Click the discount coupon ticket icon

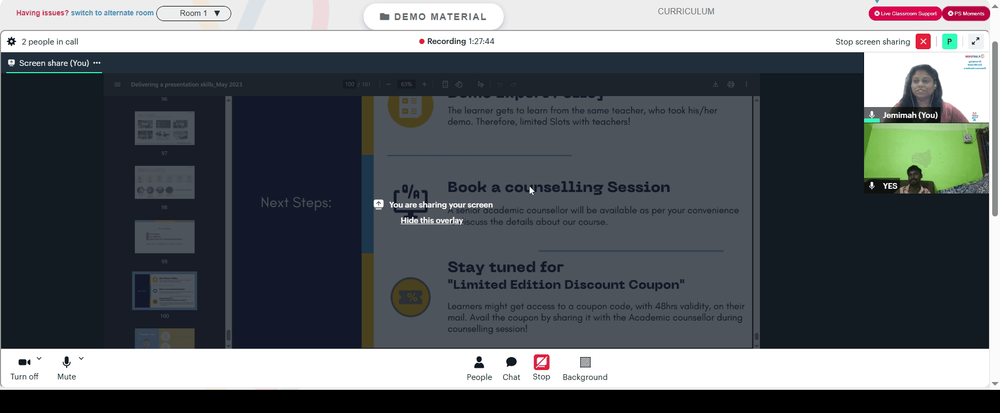click(x=411, y=297)
